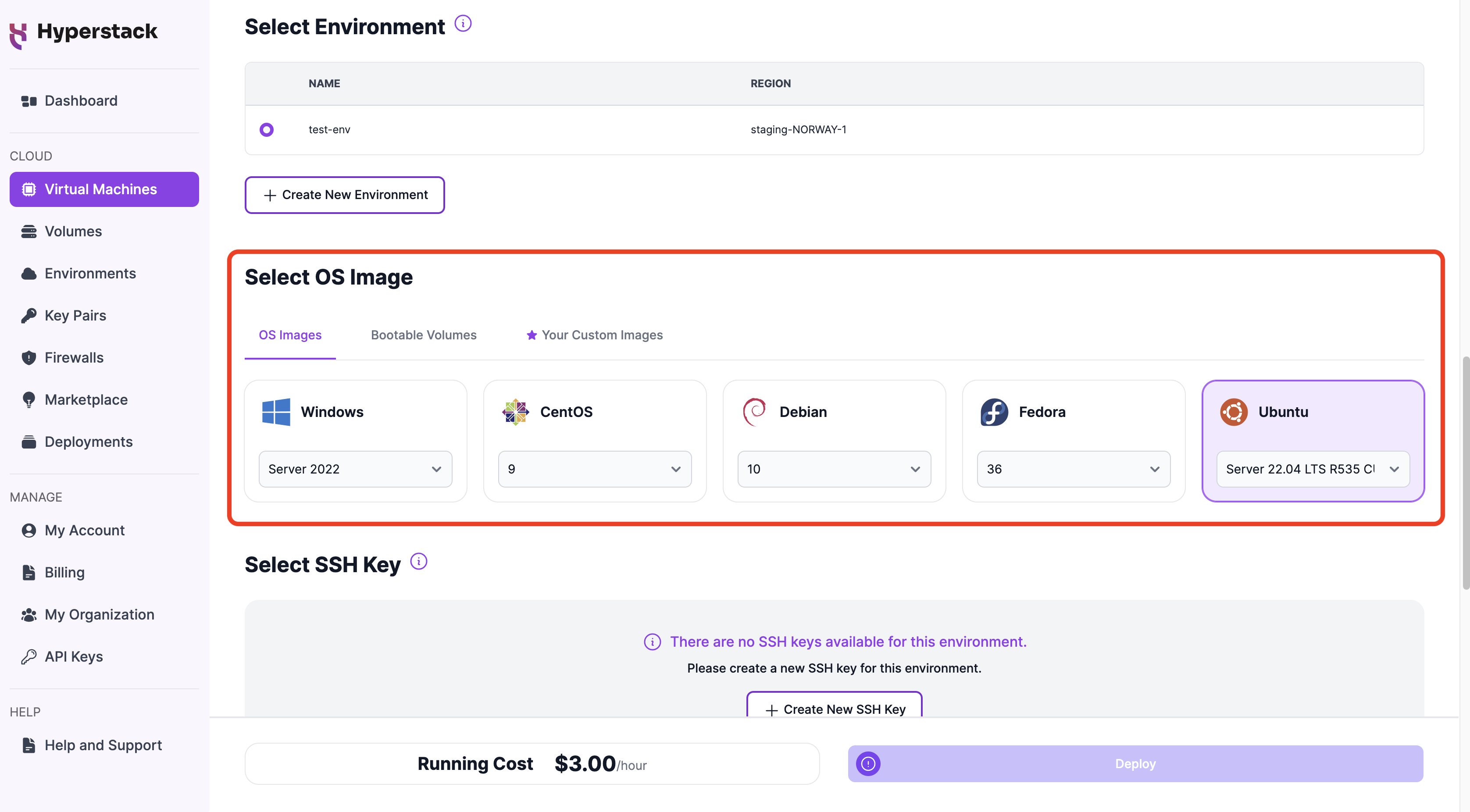Select the Debian OS card title
The width and height of the screenshot is (1470, 812).
pos(803,412)
